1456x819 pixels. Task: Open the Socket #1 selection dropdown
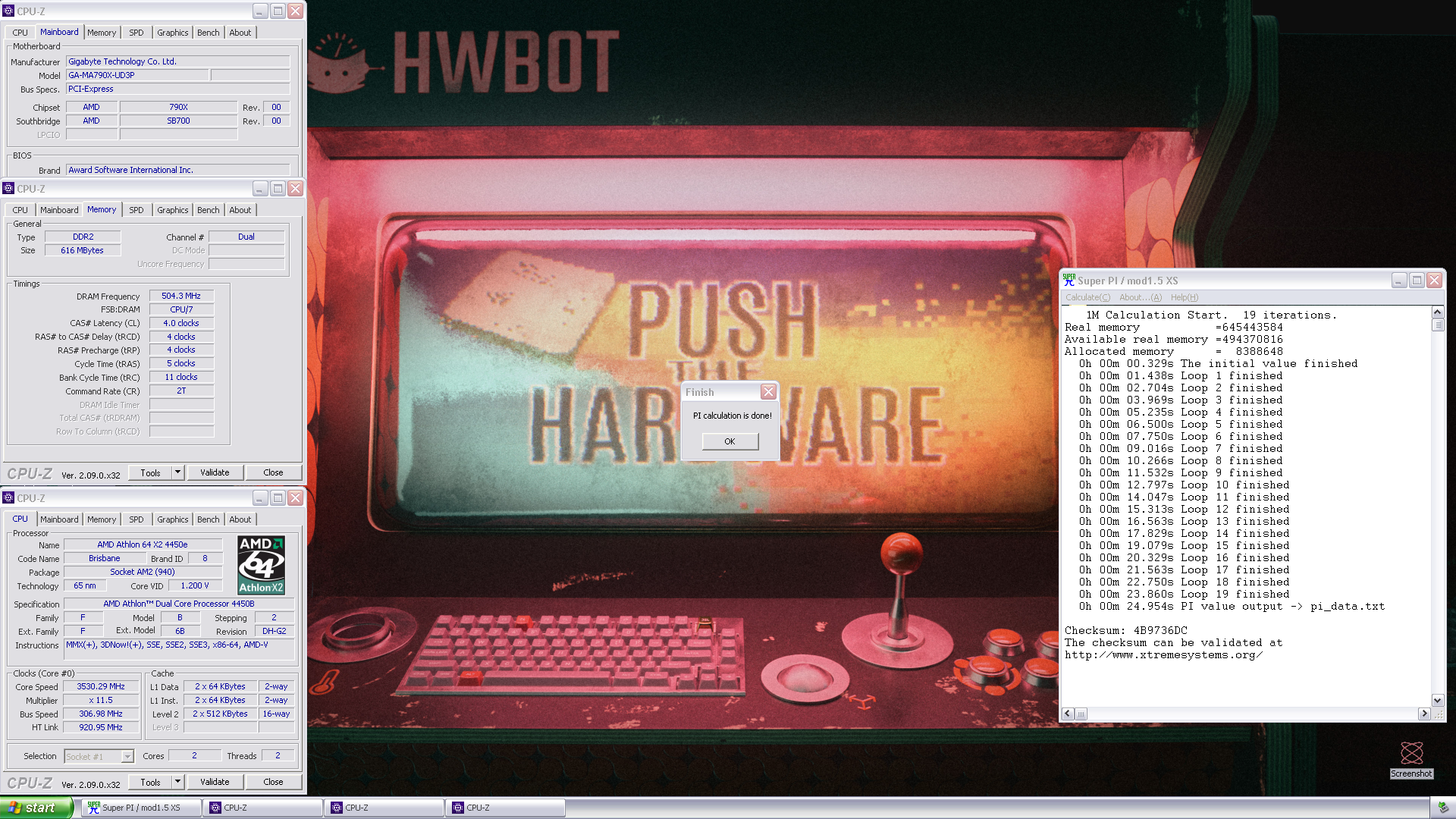(127, 756)
